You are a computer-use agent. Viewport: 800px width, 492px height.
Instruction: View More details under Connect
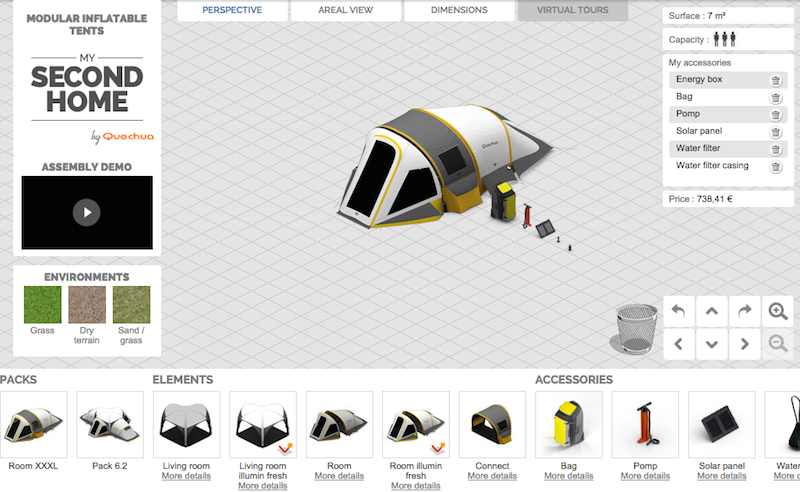pos(492,476)
